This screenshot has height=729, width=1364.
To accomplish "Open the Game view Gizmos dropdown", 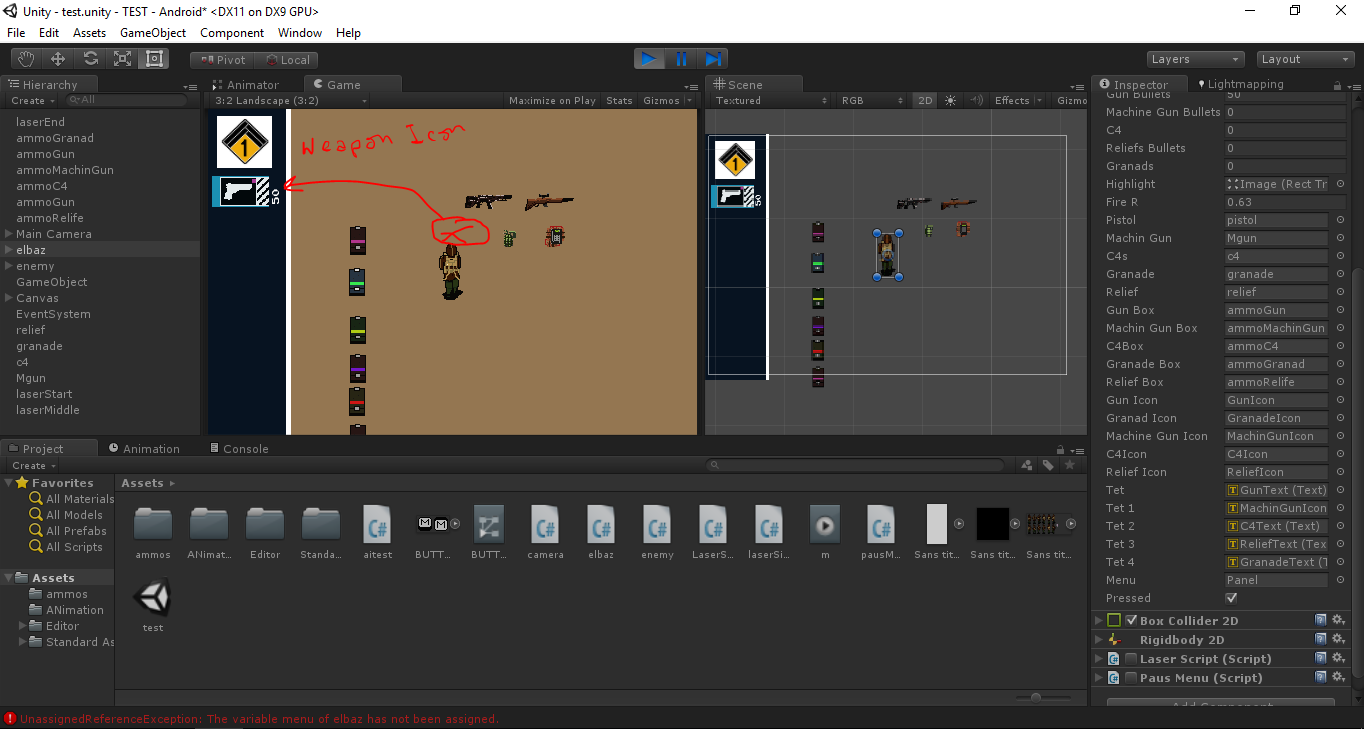I will (x=666, y=101).
